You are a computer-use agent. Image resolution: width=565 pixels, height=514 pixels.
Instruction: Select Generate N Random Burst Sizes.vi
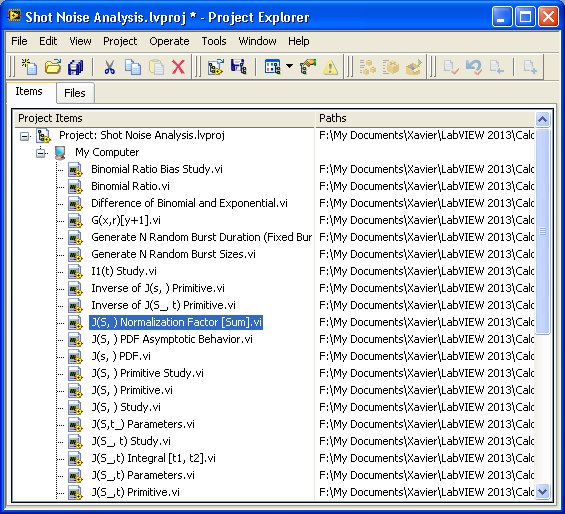pos(173,254)
